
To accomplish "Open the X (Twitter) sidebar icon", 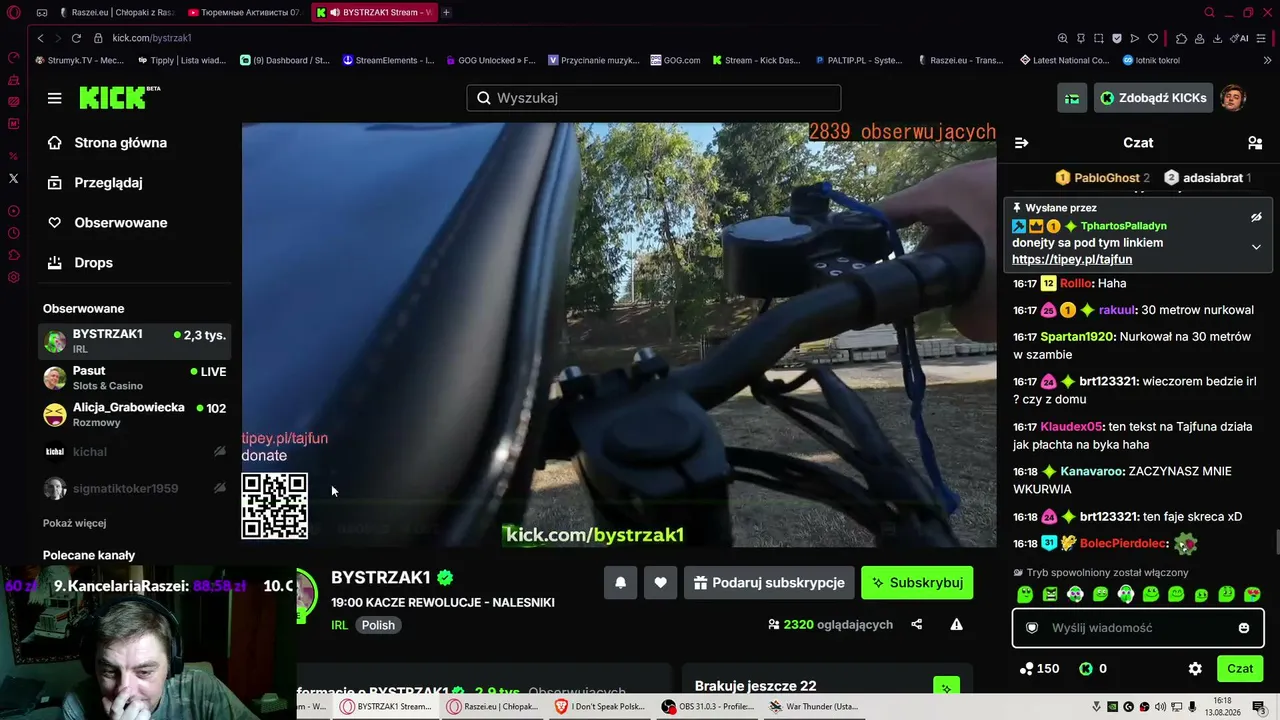I will [x=14, y=178].
